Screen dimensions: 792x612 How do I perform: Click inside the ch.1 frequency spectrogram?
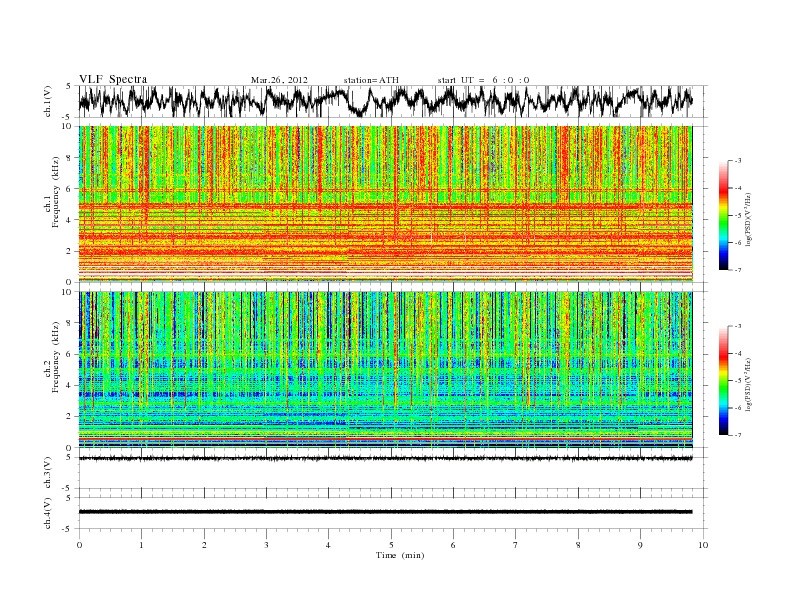point(385,203)
